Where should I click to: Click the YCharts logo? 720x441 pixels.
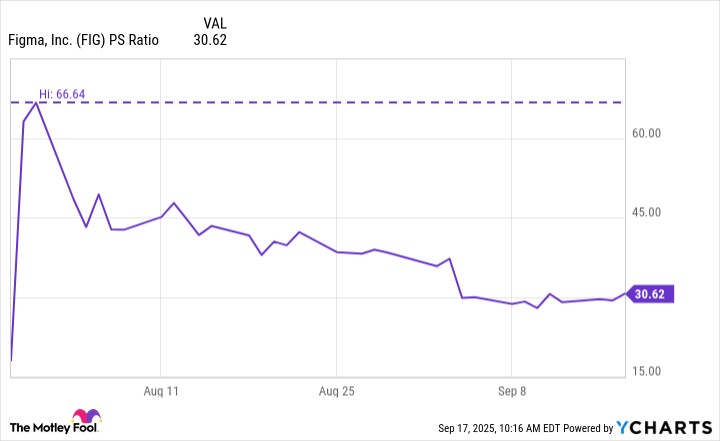click(662, 427)
